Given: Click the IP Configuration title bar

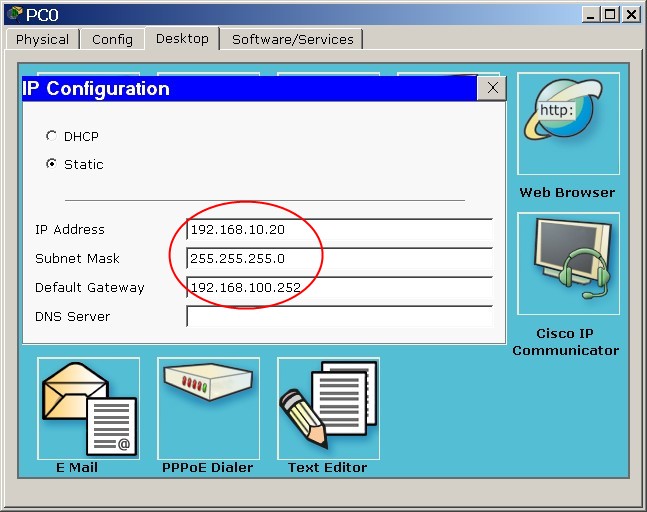Looking at the screenshot, I should pos(249,88).
